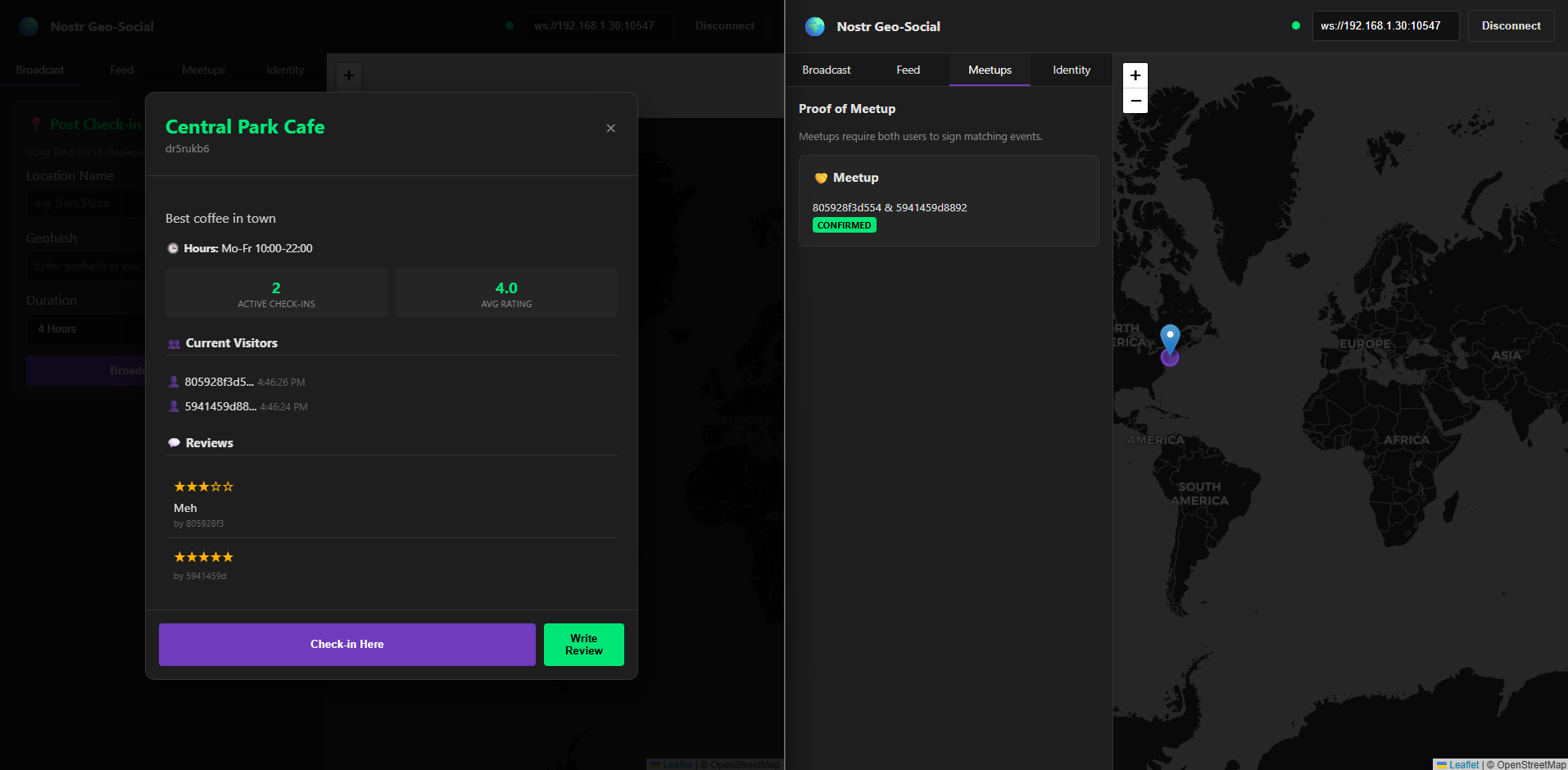Click the handshake Meetup icon
This screenshot has height=770, width=1568.
[821, 178]
